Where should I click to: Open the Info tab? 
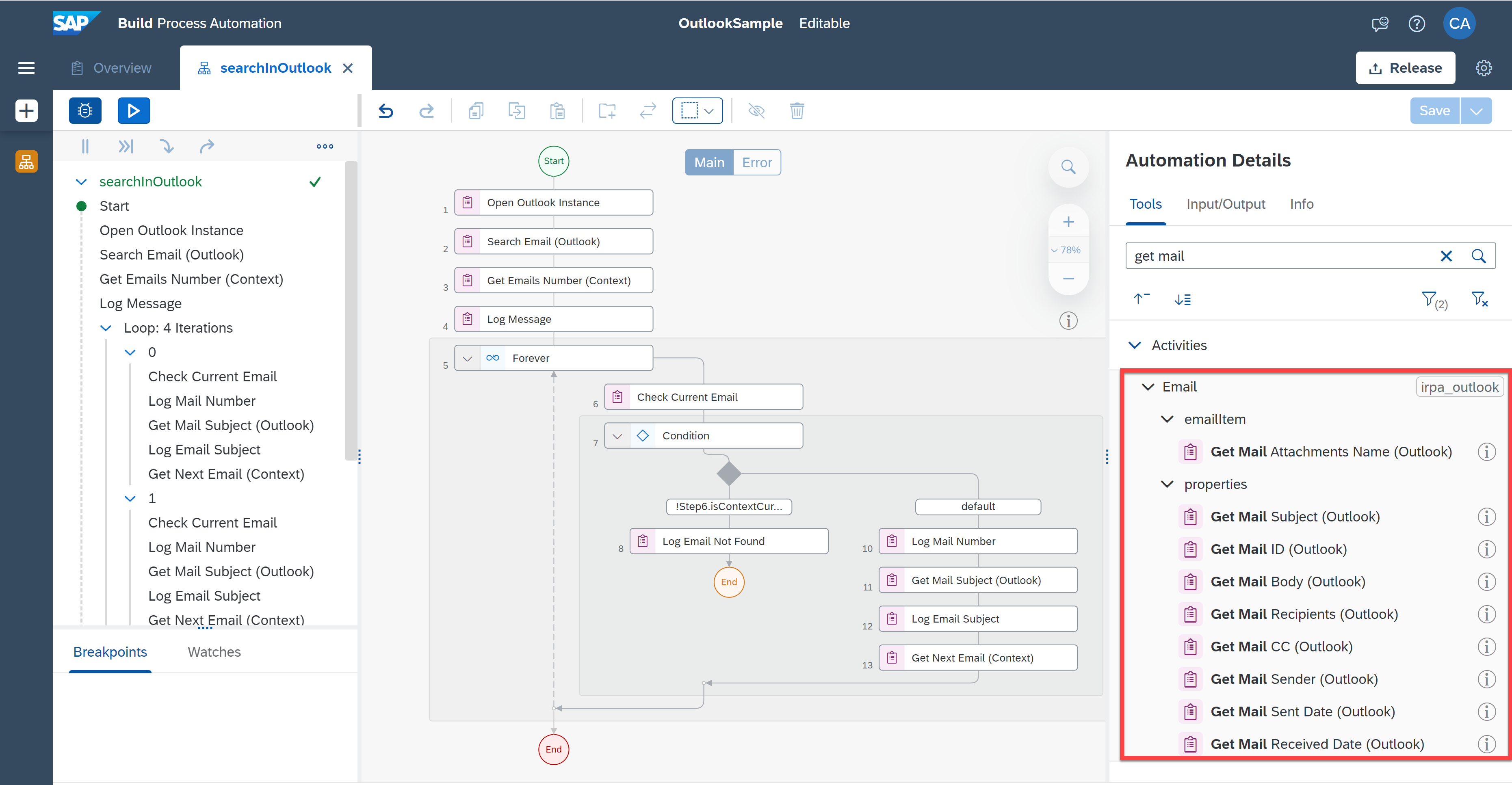1301,203
